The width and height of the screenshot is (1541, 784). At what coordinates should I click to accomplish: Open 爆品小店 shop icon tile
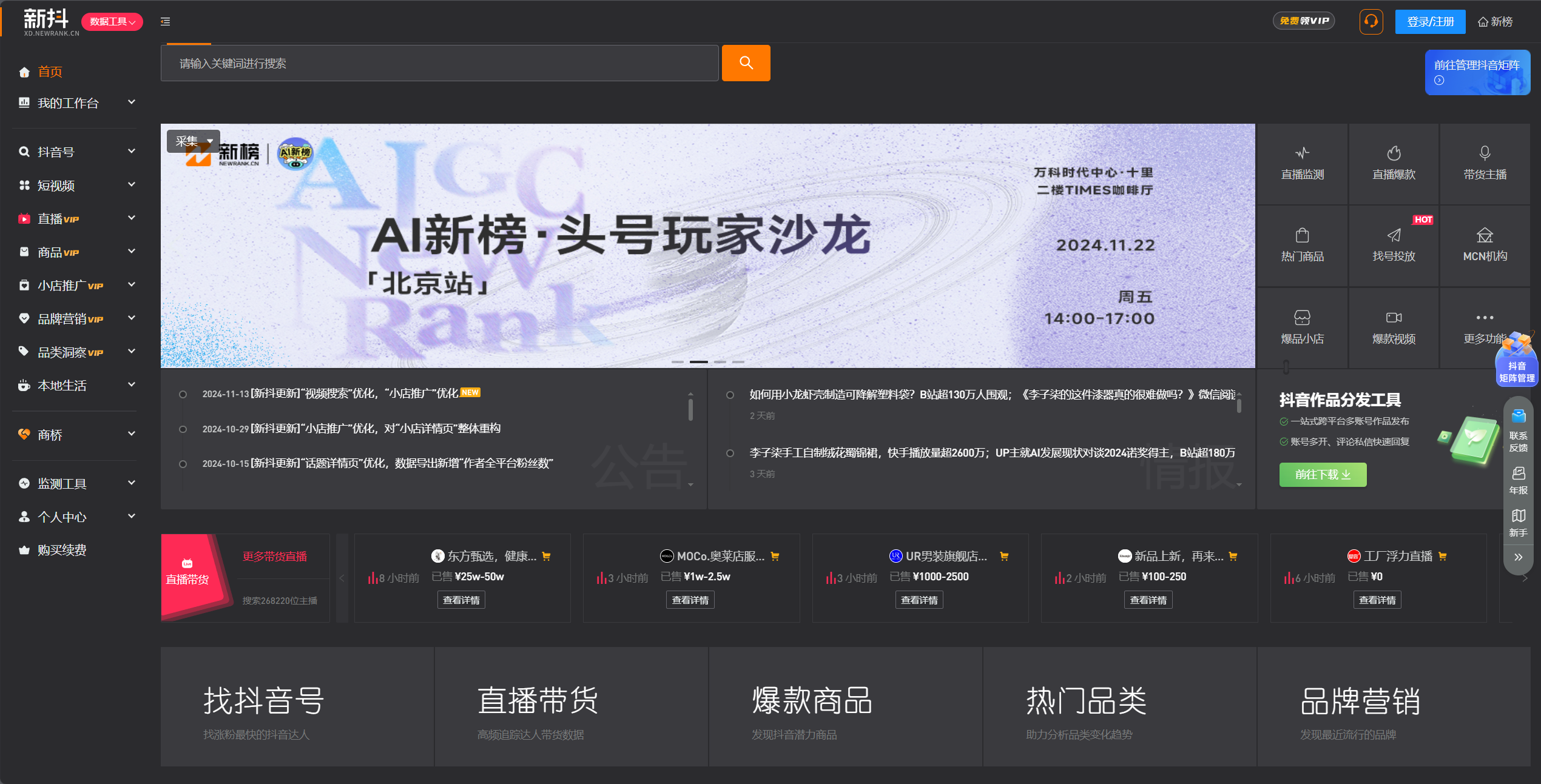pos(1302,327)
